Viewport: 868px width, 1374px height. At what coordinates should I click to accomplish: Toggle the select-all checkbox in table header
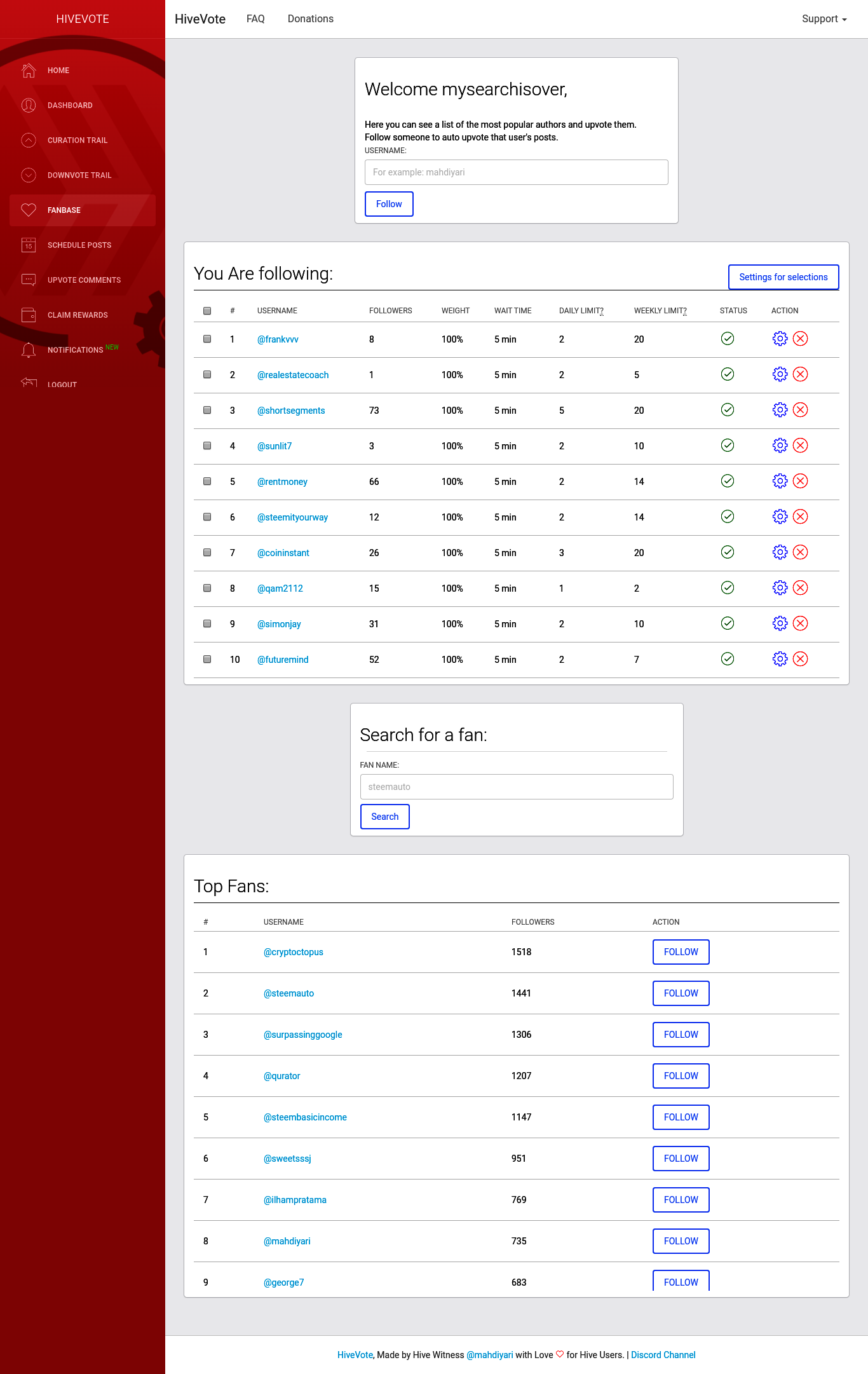pos(207,311)
